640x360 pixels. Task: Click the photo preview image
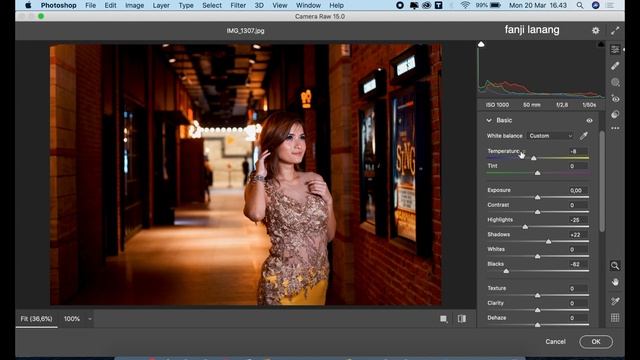click(x=246, y=174)
